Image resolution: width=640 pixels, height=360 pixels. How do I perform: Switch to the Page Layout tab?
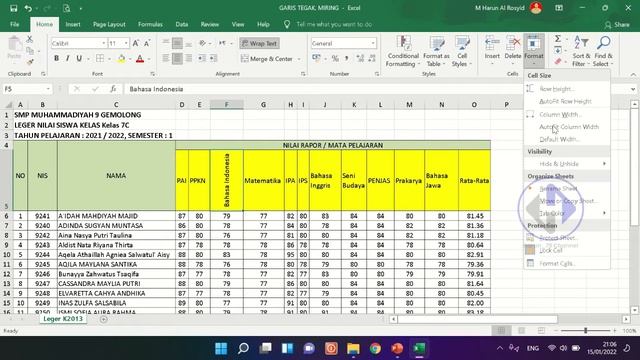tap(109, 24)
